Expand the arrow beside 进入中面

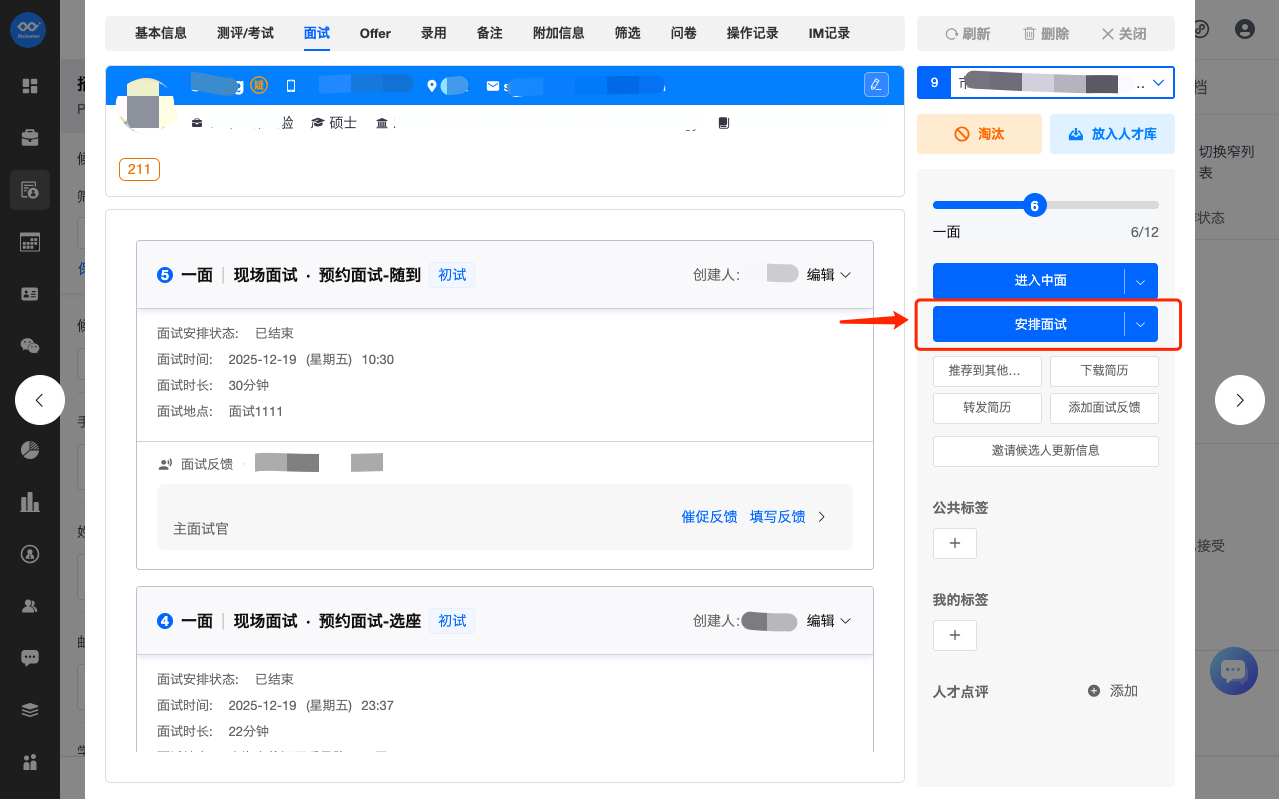point(1141,281)
